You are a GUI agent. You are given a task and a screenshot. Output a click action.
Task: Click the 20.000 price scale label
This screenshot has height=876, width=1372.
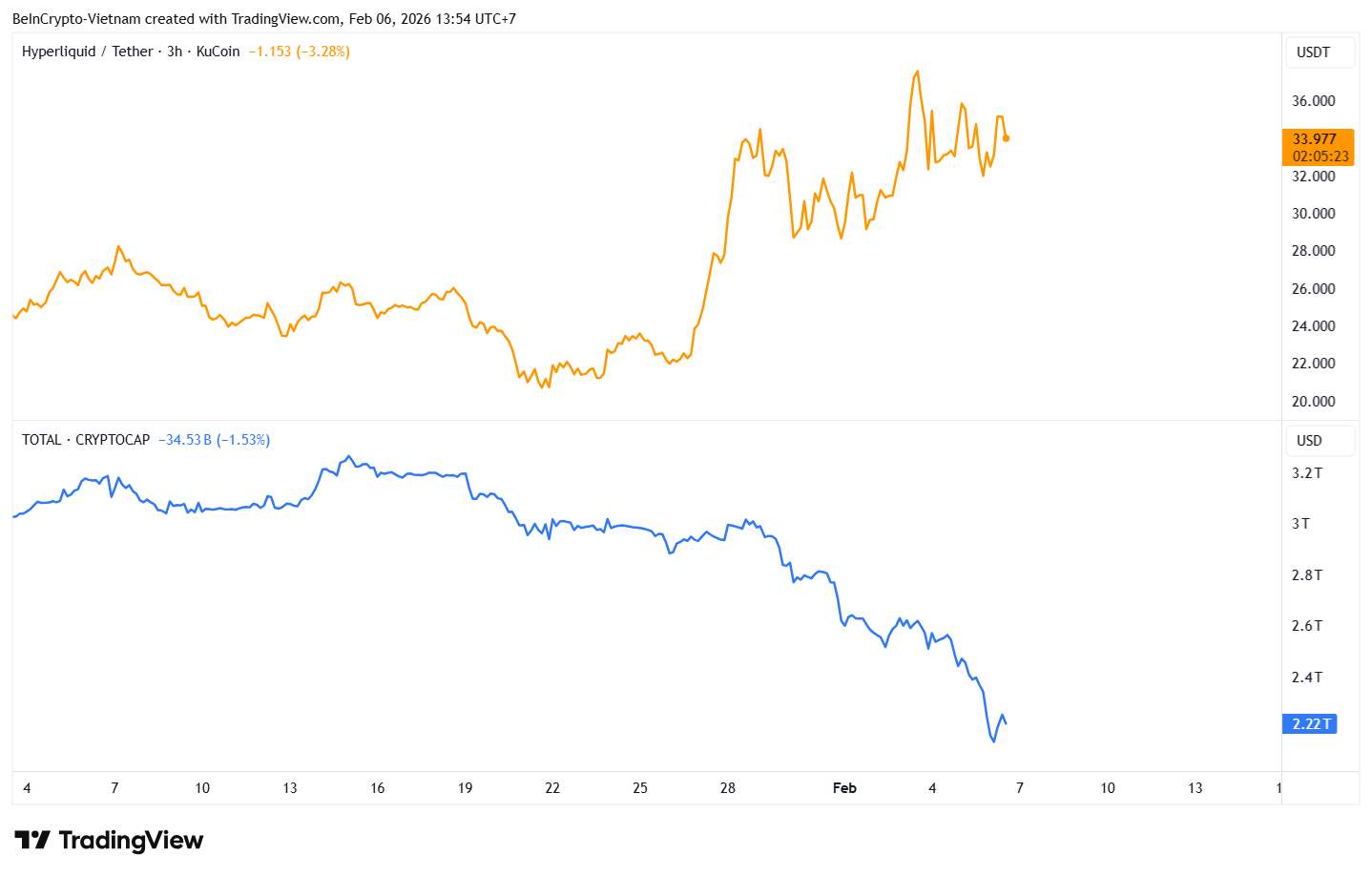tap(1313, 402)
